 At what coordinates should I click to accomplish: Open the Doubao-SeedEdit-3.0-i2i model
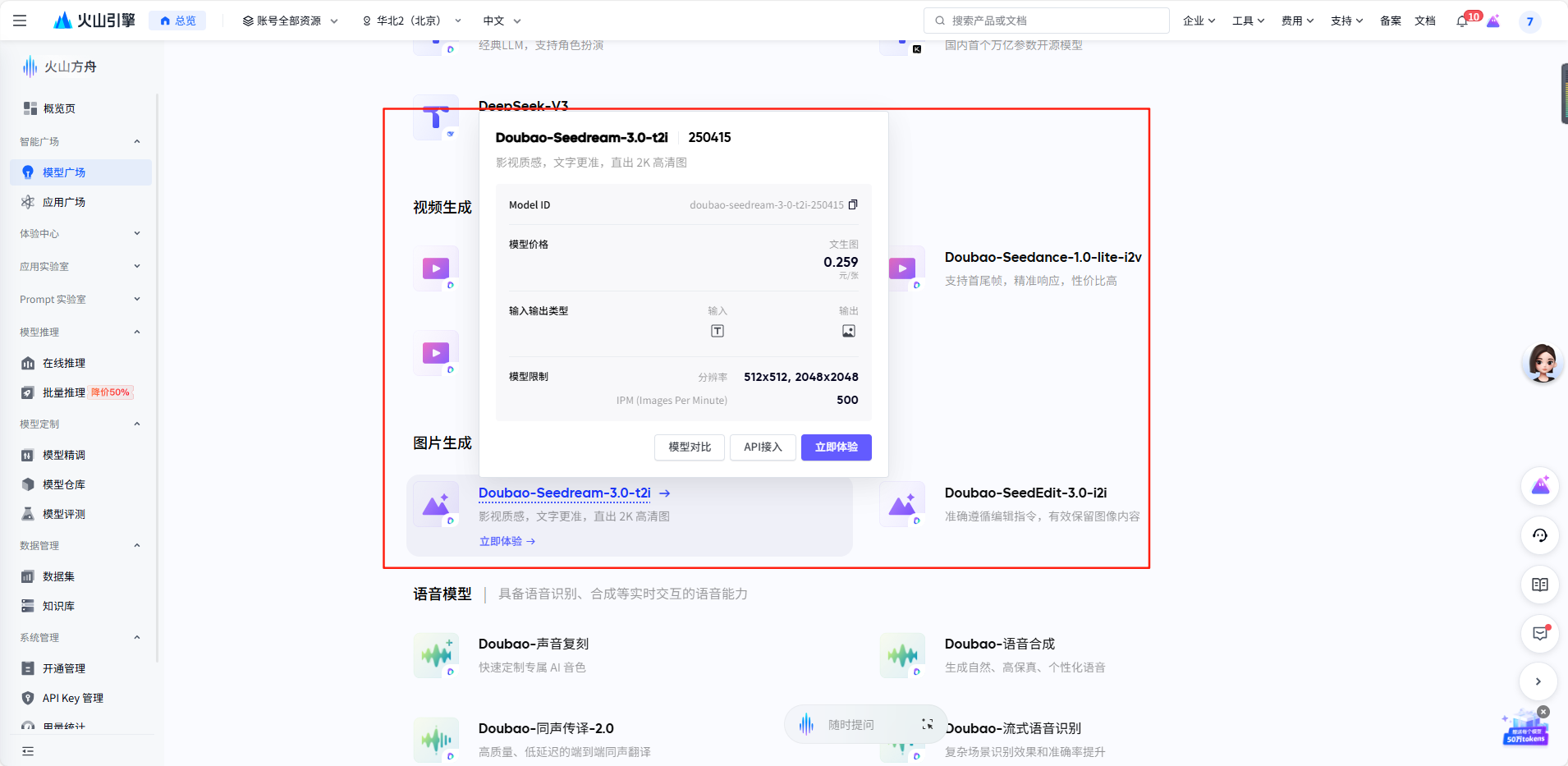click(1025, 493)
